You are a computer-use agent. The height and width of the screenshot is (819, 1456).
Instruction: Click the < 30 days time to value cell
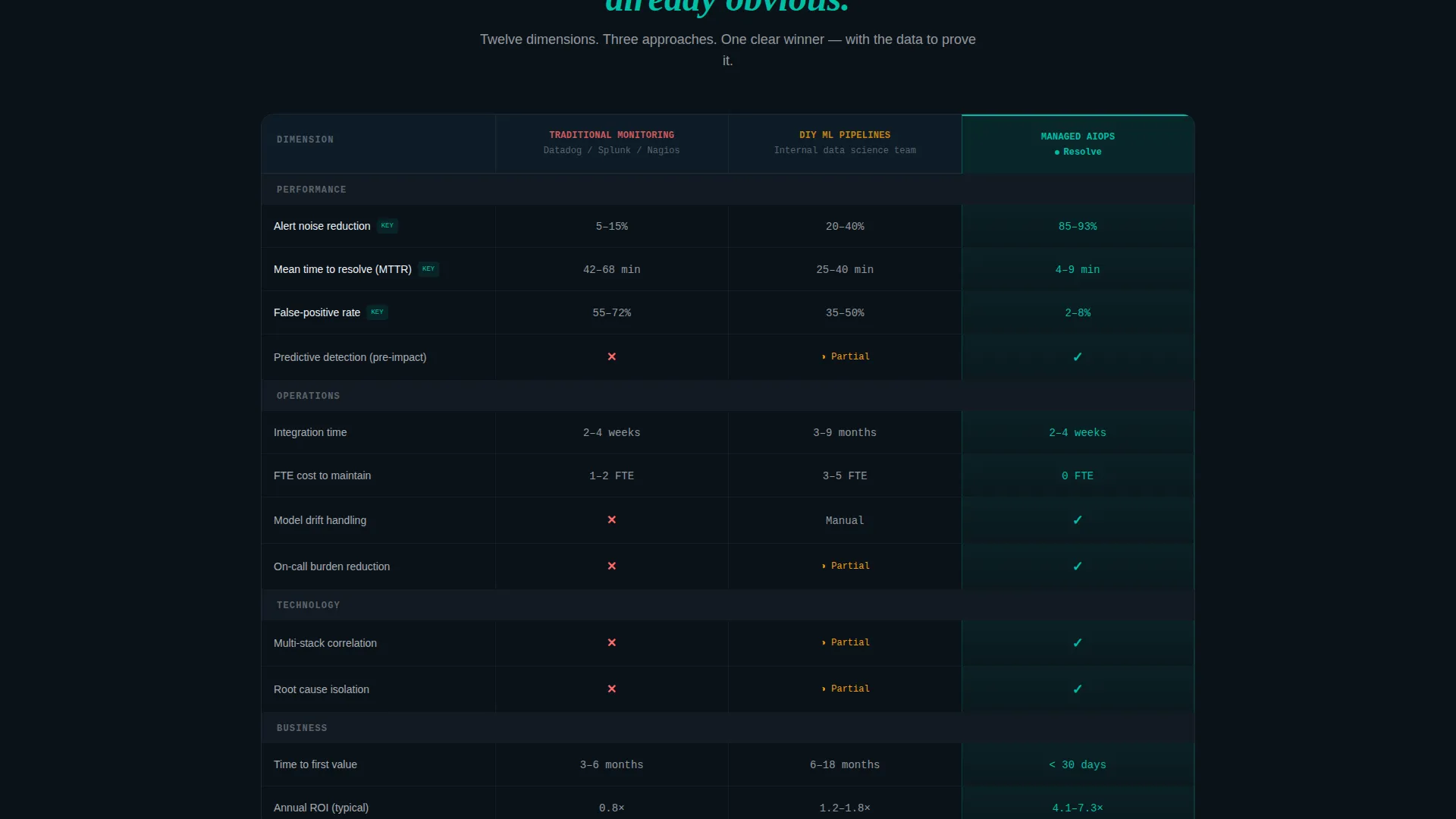click(x=1078, y=764)
